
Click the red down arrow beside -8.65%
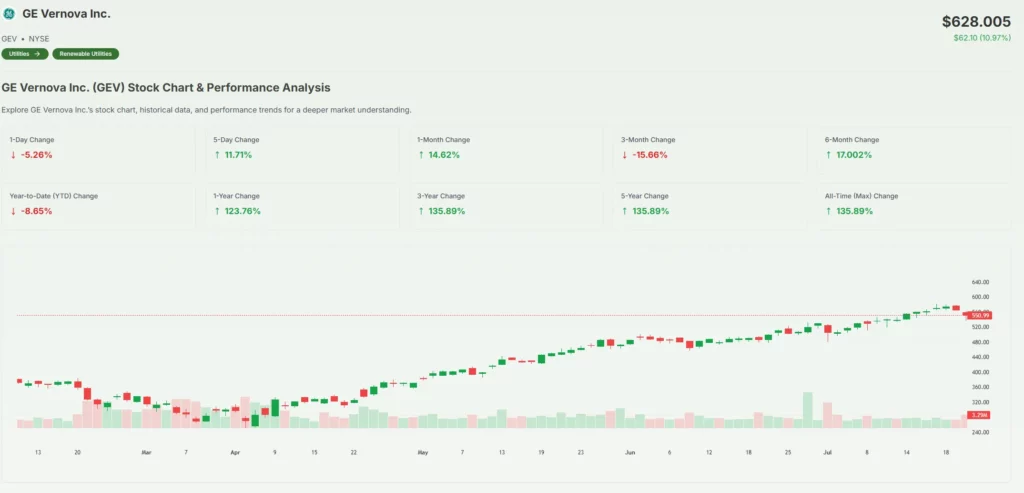click(x=13, y=211)
